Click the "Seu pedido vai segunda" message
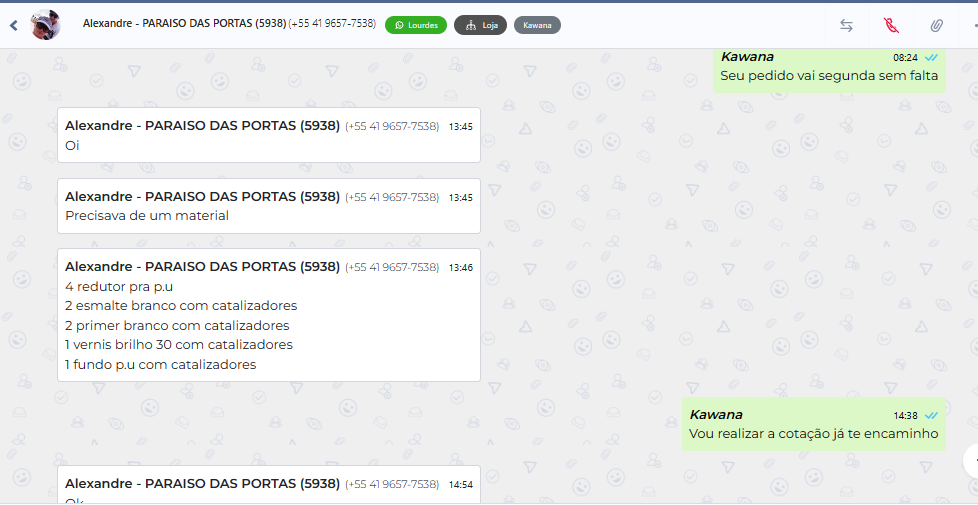The height and width of the screenshot is (505, 978). (x=828, y=76)
